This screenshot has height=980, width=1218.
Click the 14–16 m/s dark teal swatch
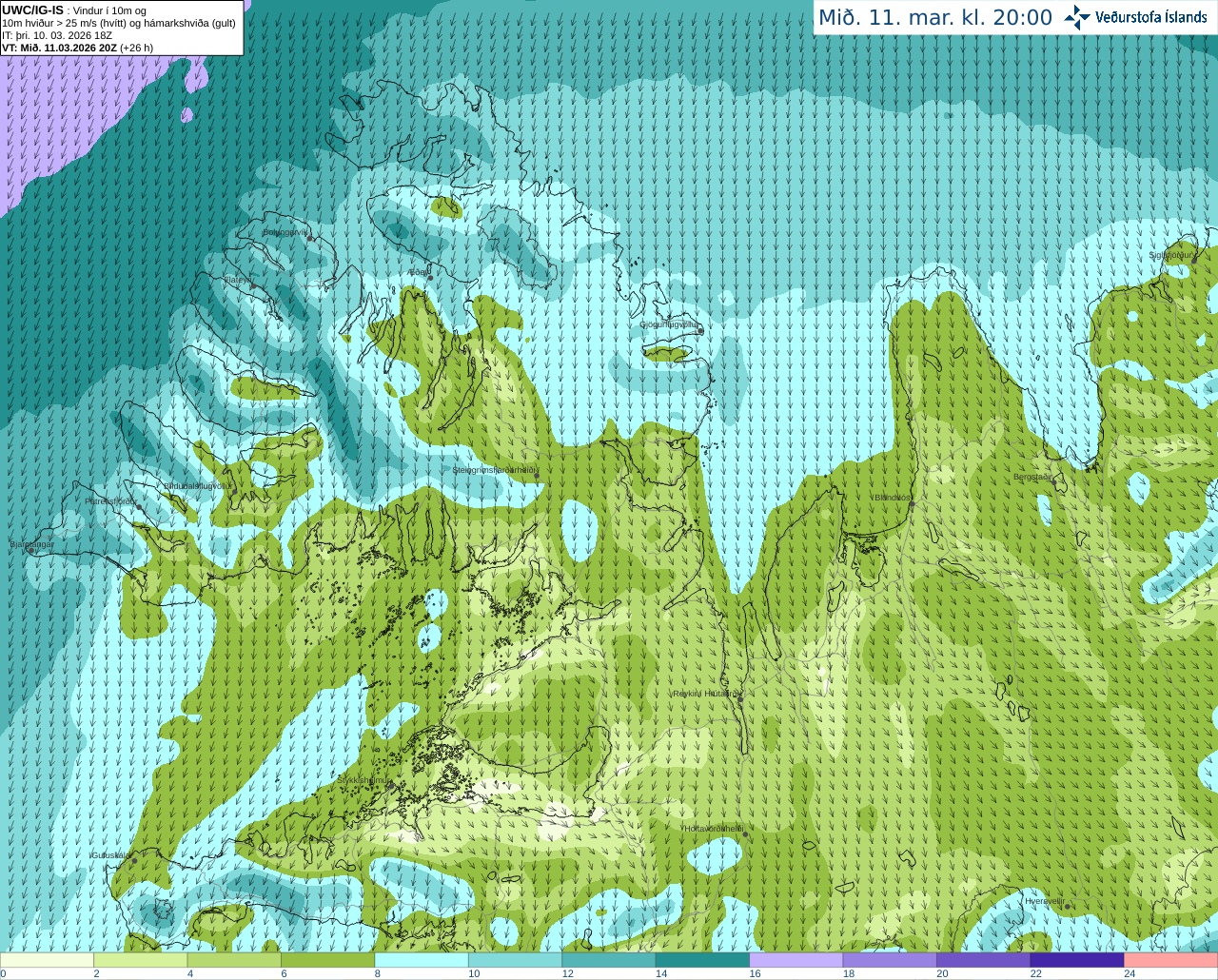coord(702,960)
